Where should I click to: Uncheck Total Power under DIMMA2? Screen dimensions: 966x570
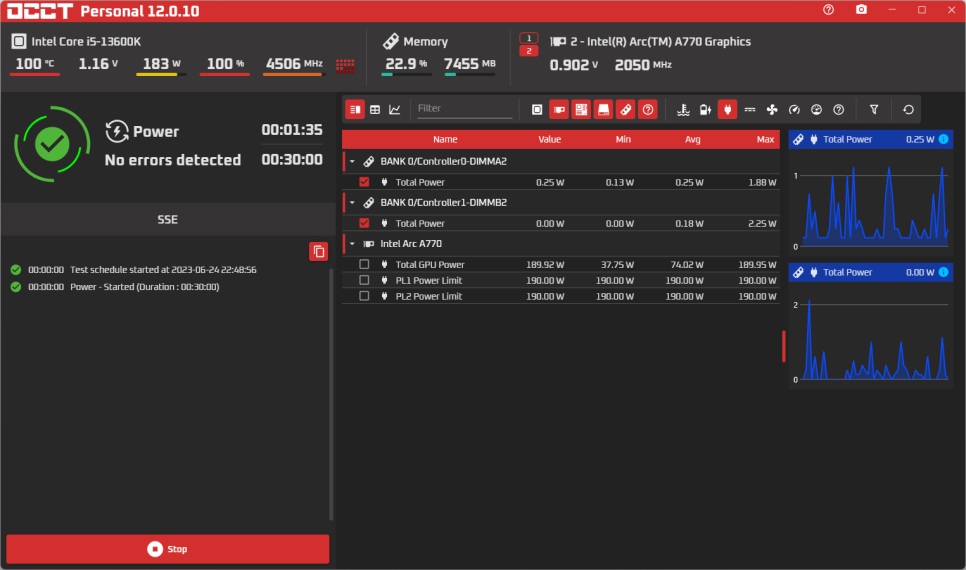364,182
